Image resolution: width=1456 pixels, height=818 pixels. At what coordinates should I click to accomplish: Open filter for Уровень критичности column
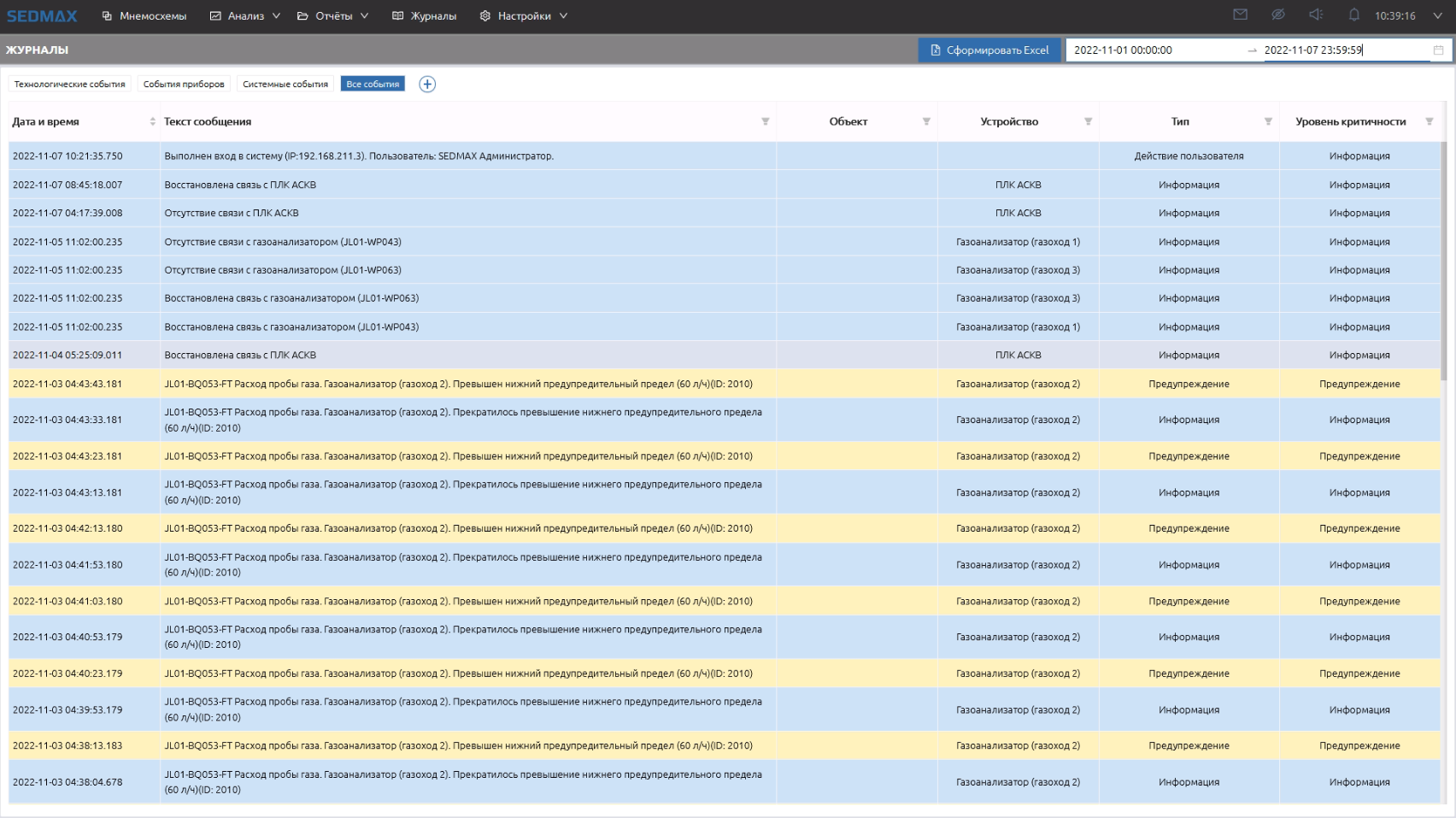point(1429,121)
